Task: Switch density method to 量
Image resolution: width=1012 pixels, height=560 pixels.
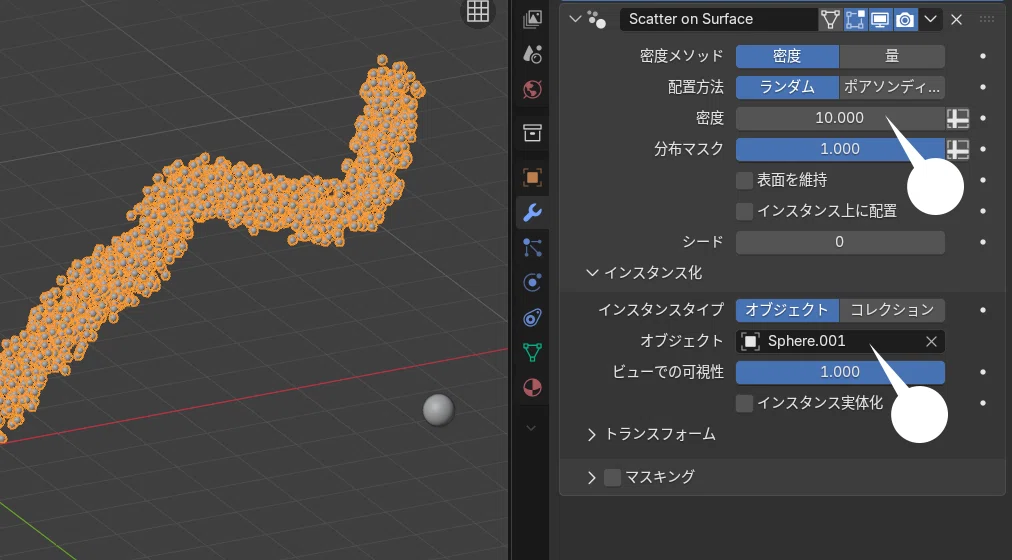Action: point(892,56)
